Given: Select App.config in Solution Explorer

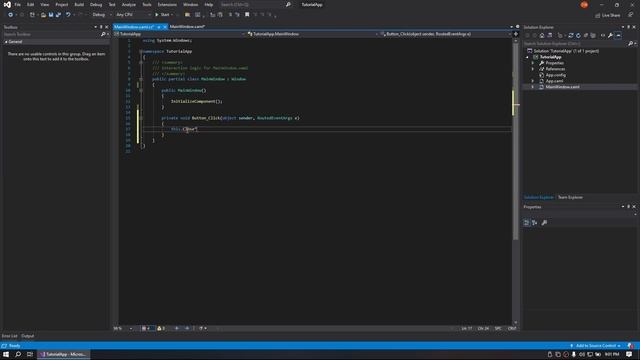Looking at the screenshot, I should point(556,75).
